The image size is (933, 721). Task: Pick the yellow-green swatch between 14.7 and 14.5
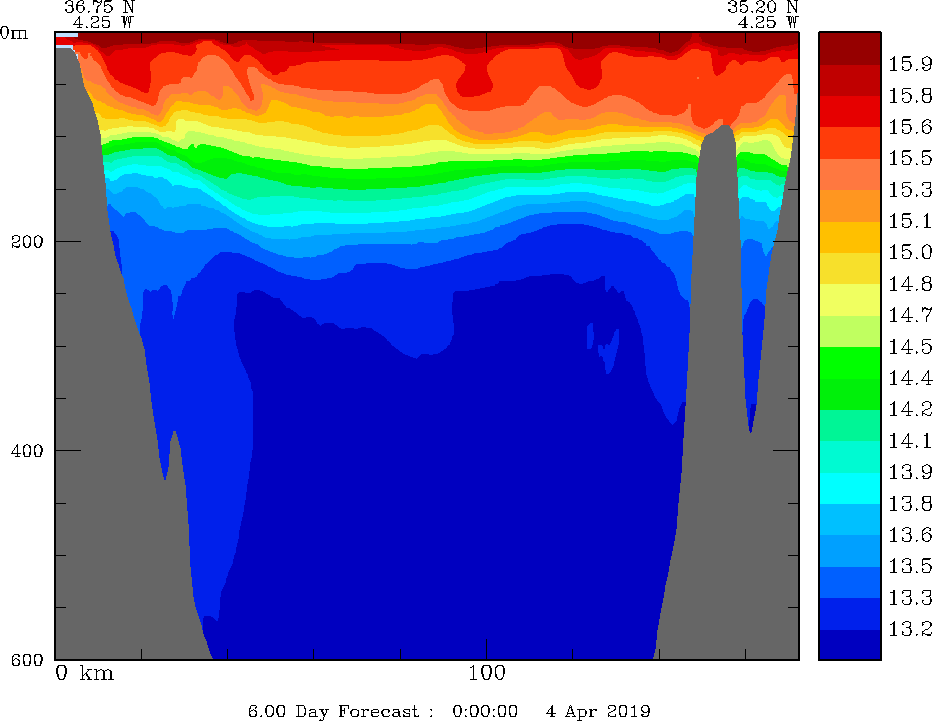point(850,331)
